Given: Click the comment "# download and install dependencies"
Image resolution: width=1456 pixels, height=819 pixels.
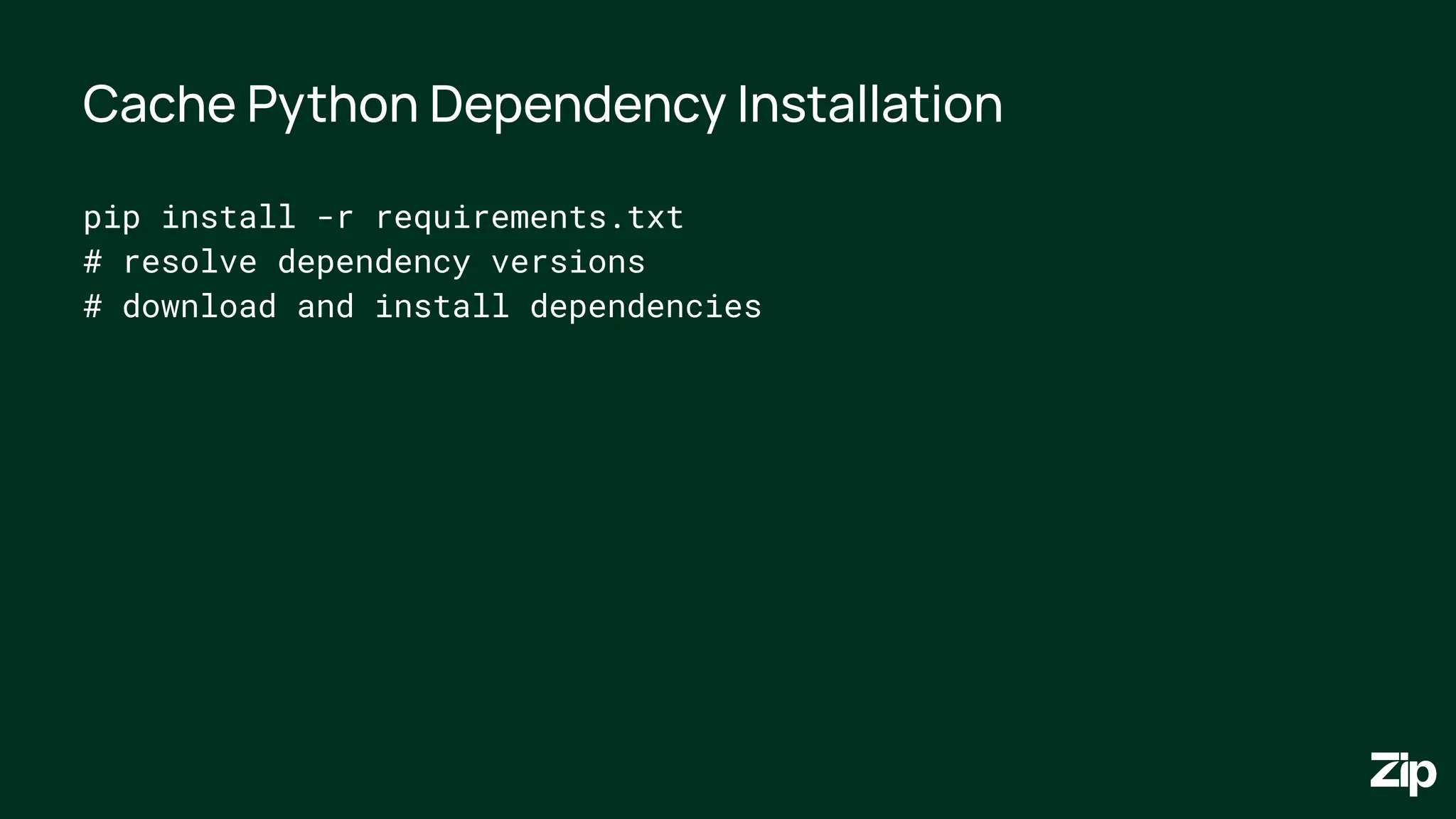Looking at the screenshot, I should [x=422, y=306].
